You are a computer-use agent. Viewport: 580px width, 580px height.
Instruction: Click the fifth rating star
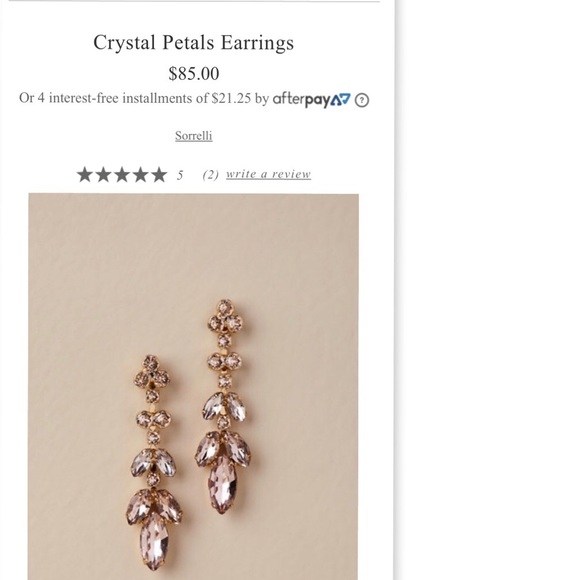click(159, 175)
